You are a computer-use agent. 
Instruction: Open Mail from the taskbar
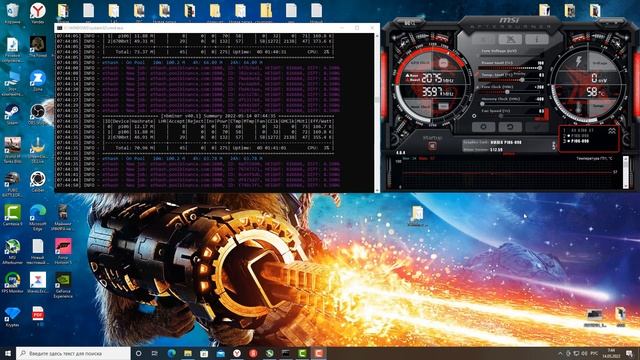click(x=220, y=353)
